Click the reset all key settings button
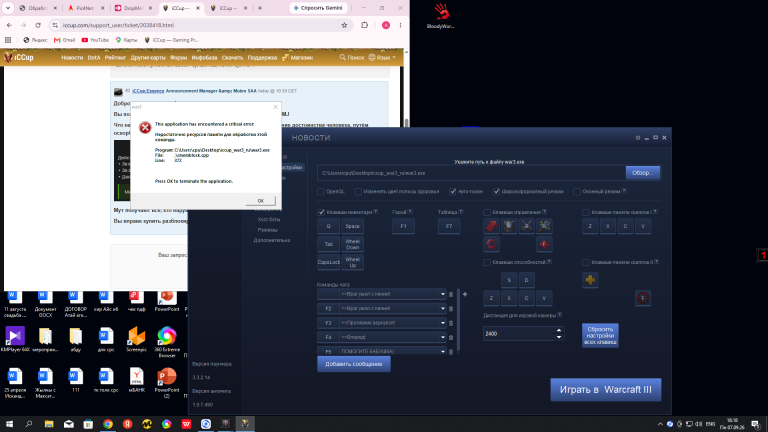Image resolution: width=768 pixels, height=432 pixels. pos(600,336)
